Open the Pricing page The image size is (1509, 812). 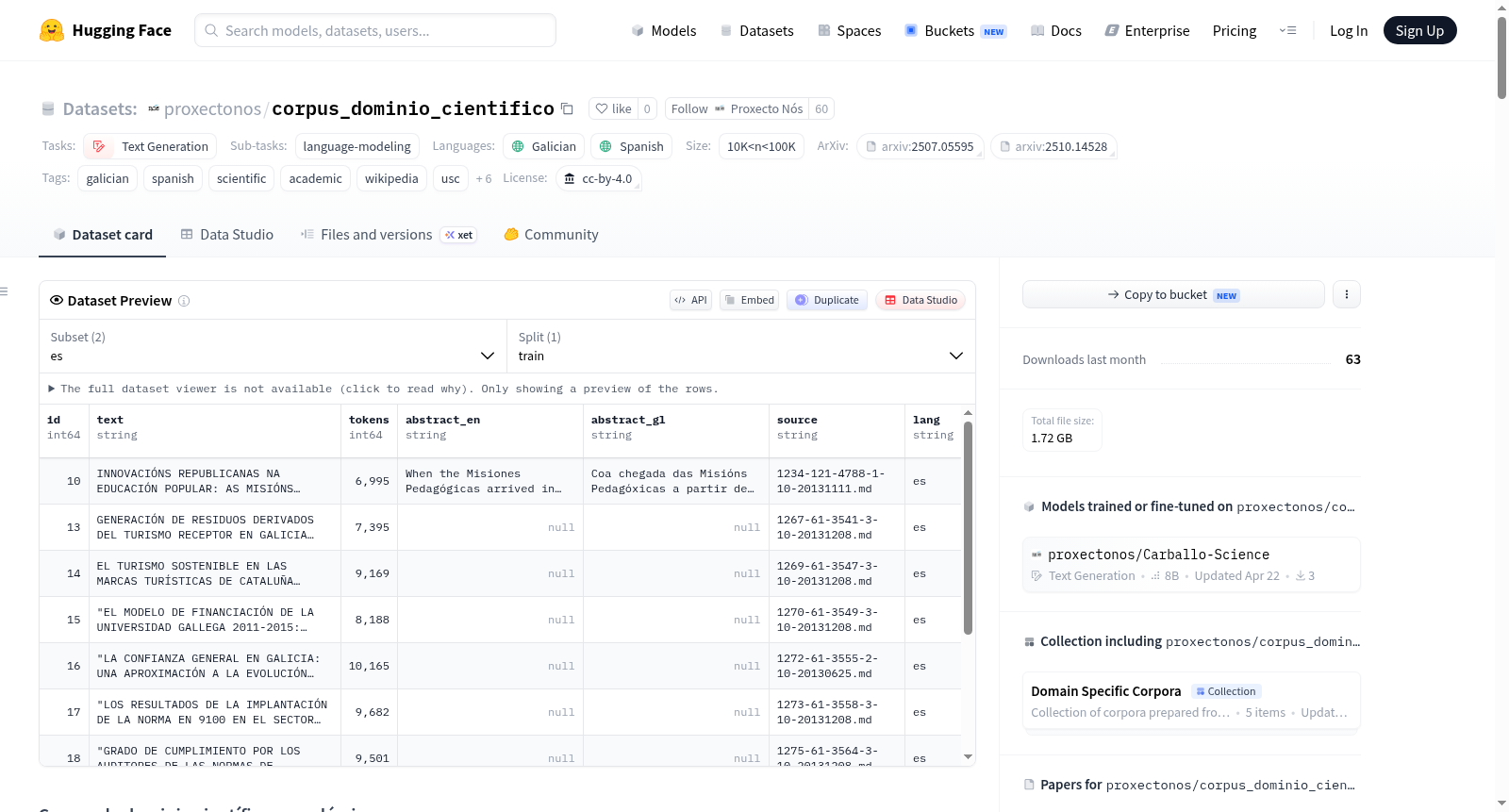pos(1235,30)
